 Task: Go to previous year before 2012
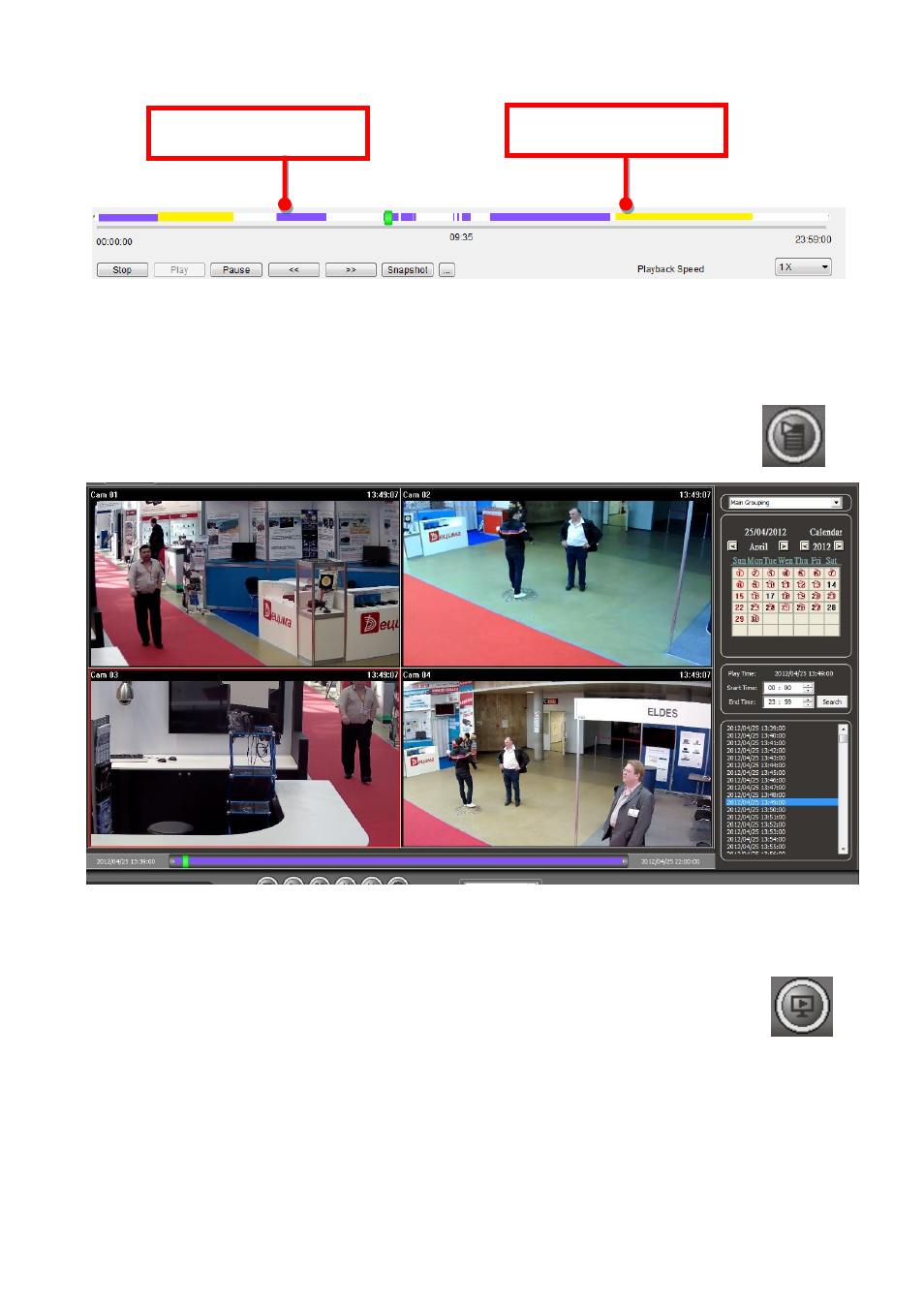point(804,546)
